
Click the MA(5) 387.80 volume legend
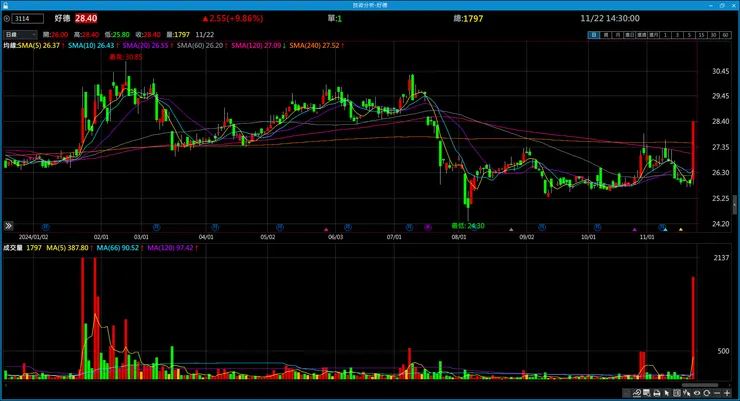pos(69,248)
